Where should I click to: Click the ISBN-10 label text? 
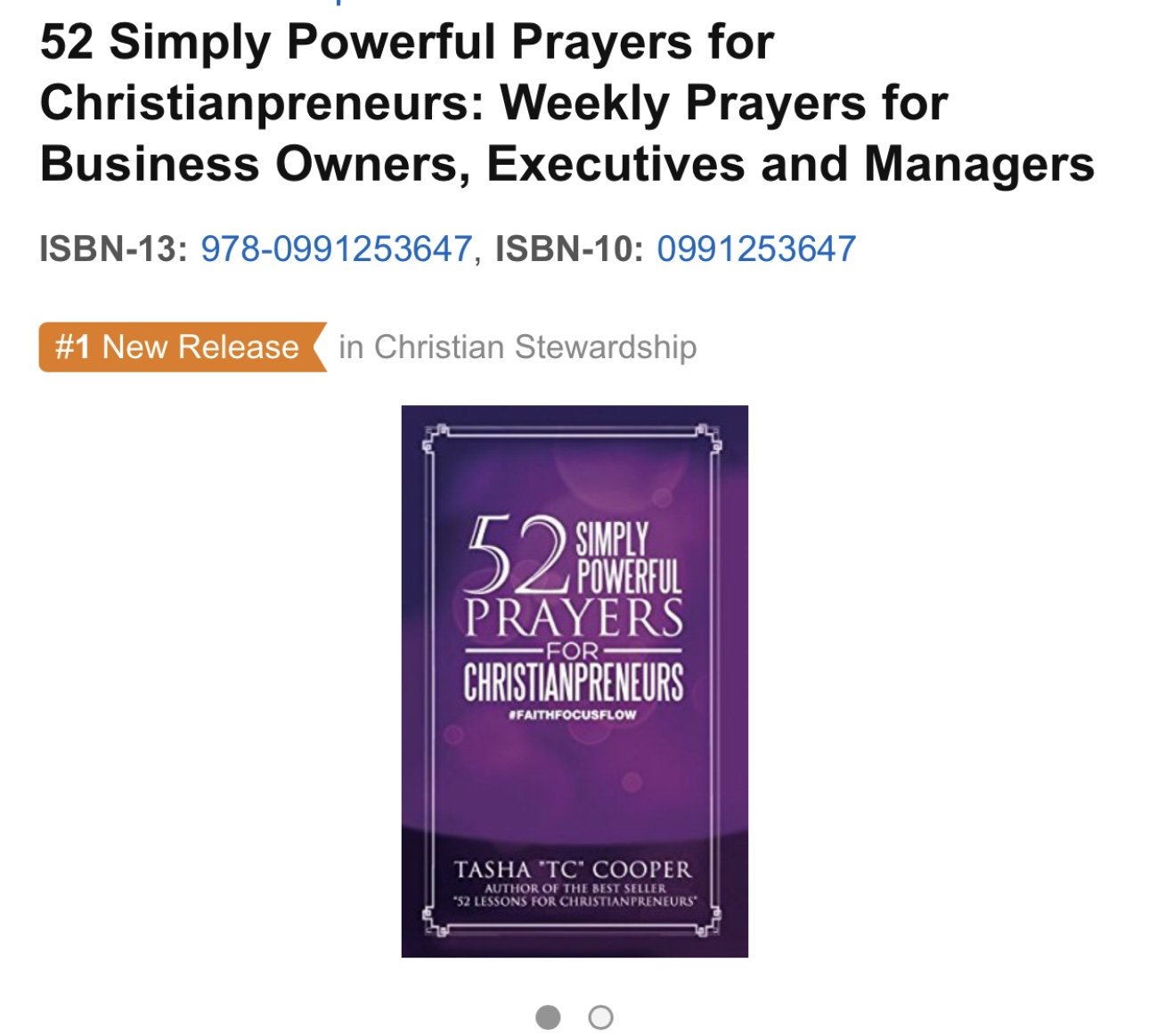[x=569, y=249]
